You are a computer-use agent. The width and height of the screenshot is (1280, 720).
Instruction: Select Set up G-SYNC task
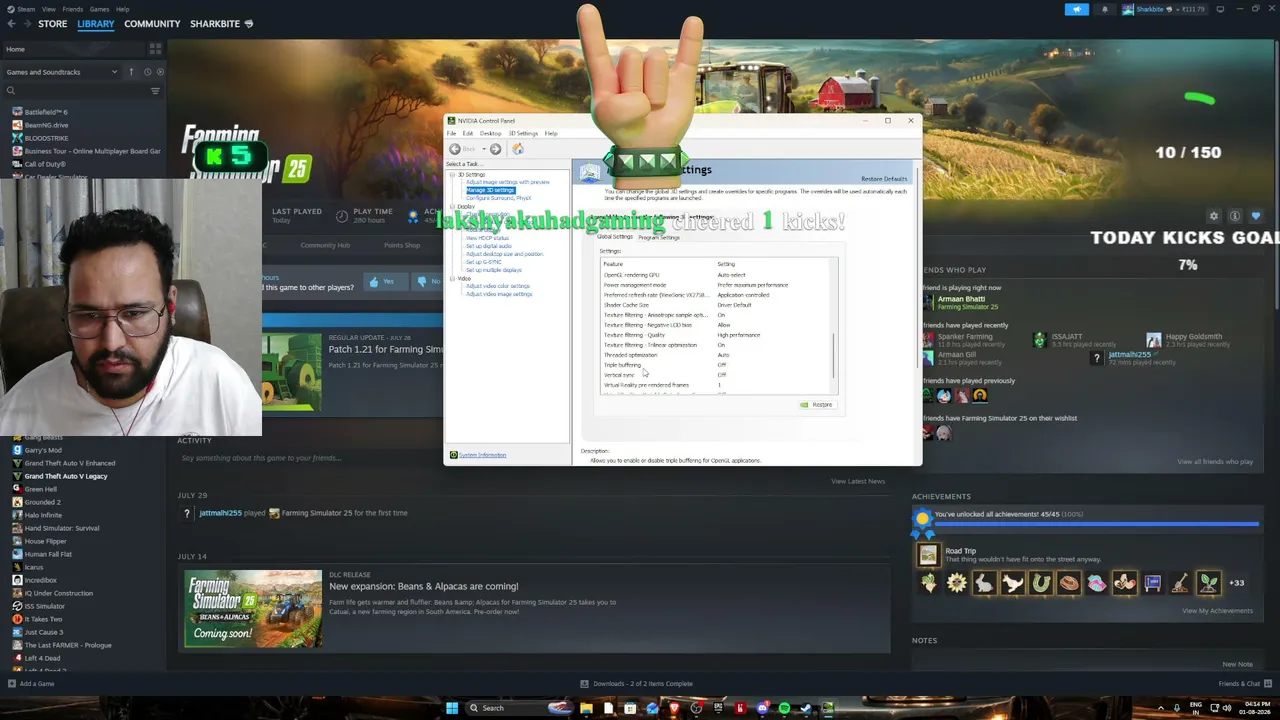(484, 262)
